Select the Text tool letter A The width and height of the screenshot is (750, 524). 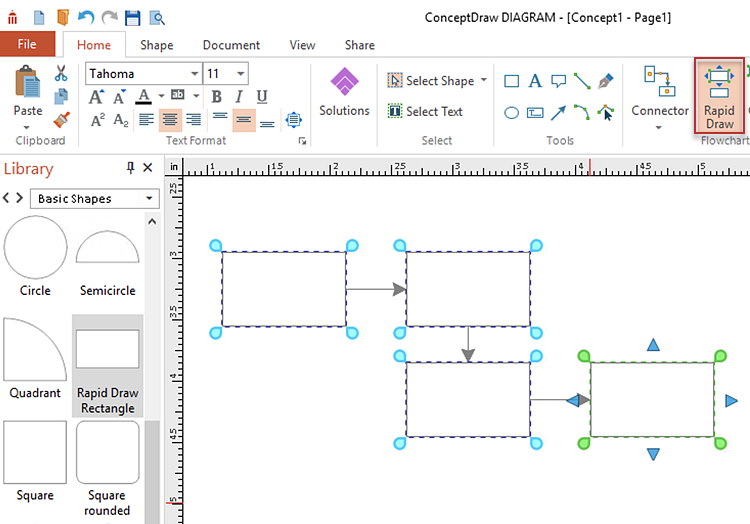(535, 81)
